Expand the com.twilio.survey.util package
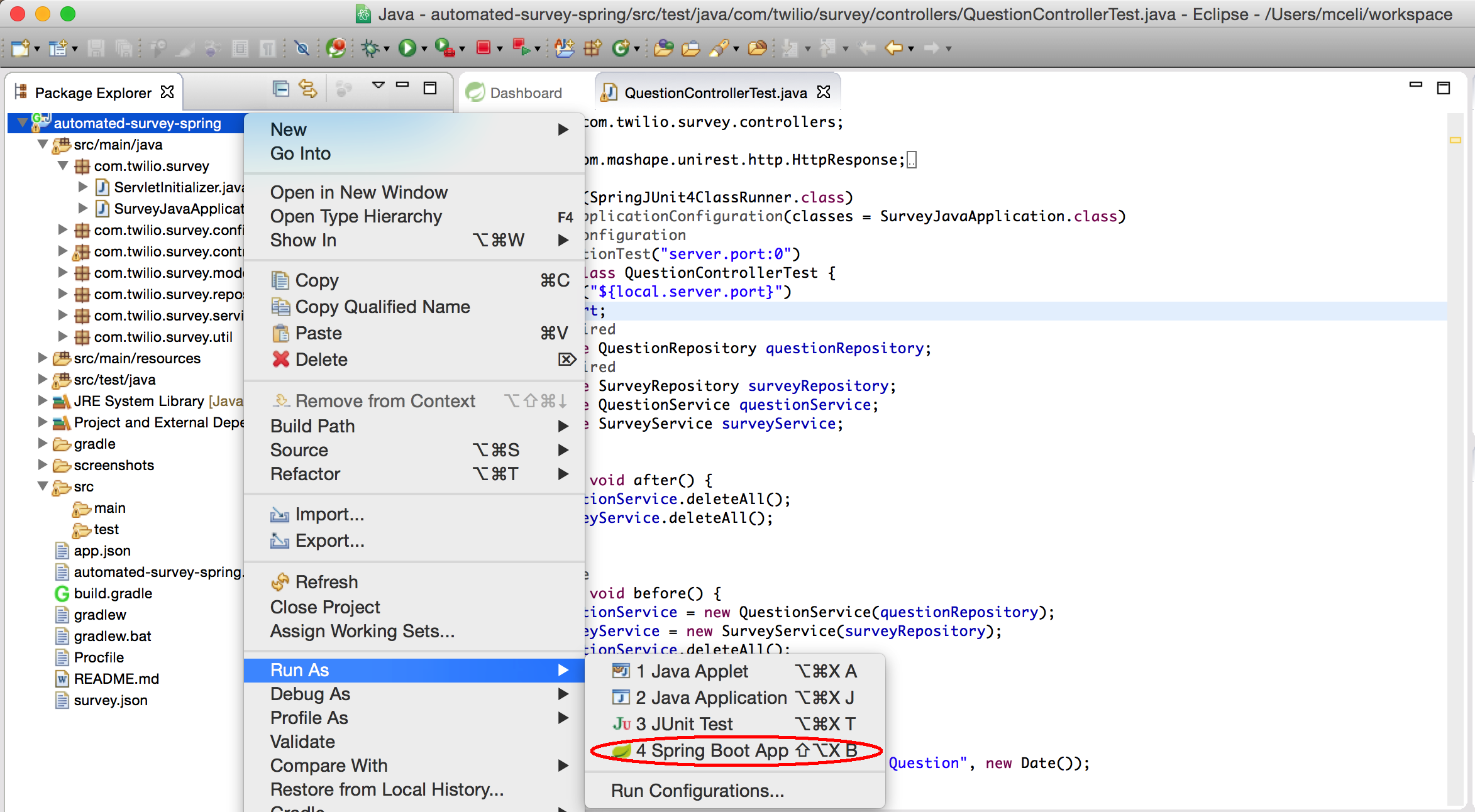 63,336
